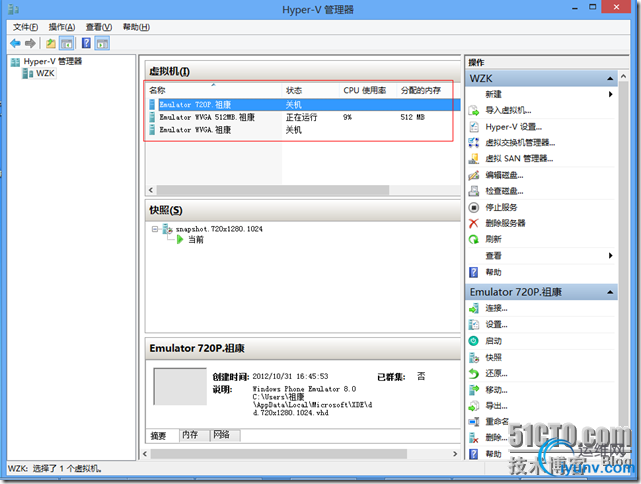Click the 帮助 link under Emulator 720P actions

tap(493, 454)
